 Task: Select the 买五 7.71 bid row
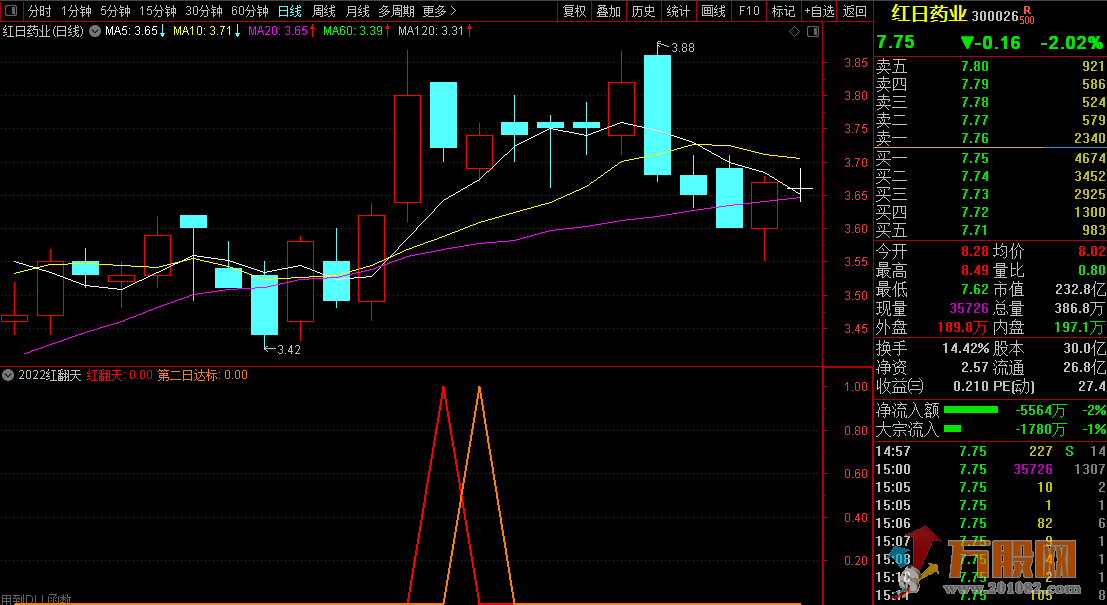[x=990, y=230]
